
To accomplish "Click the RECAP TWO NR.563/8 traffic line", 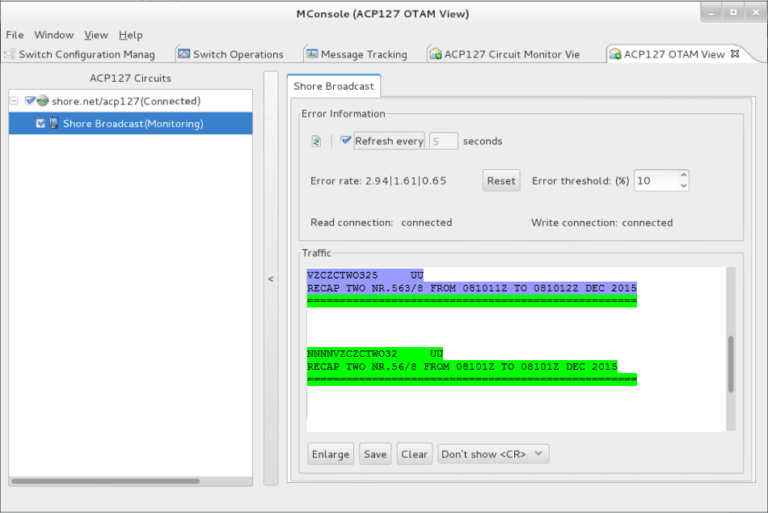I will (472, 288).
